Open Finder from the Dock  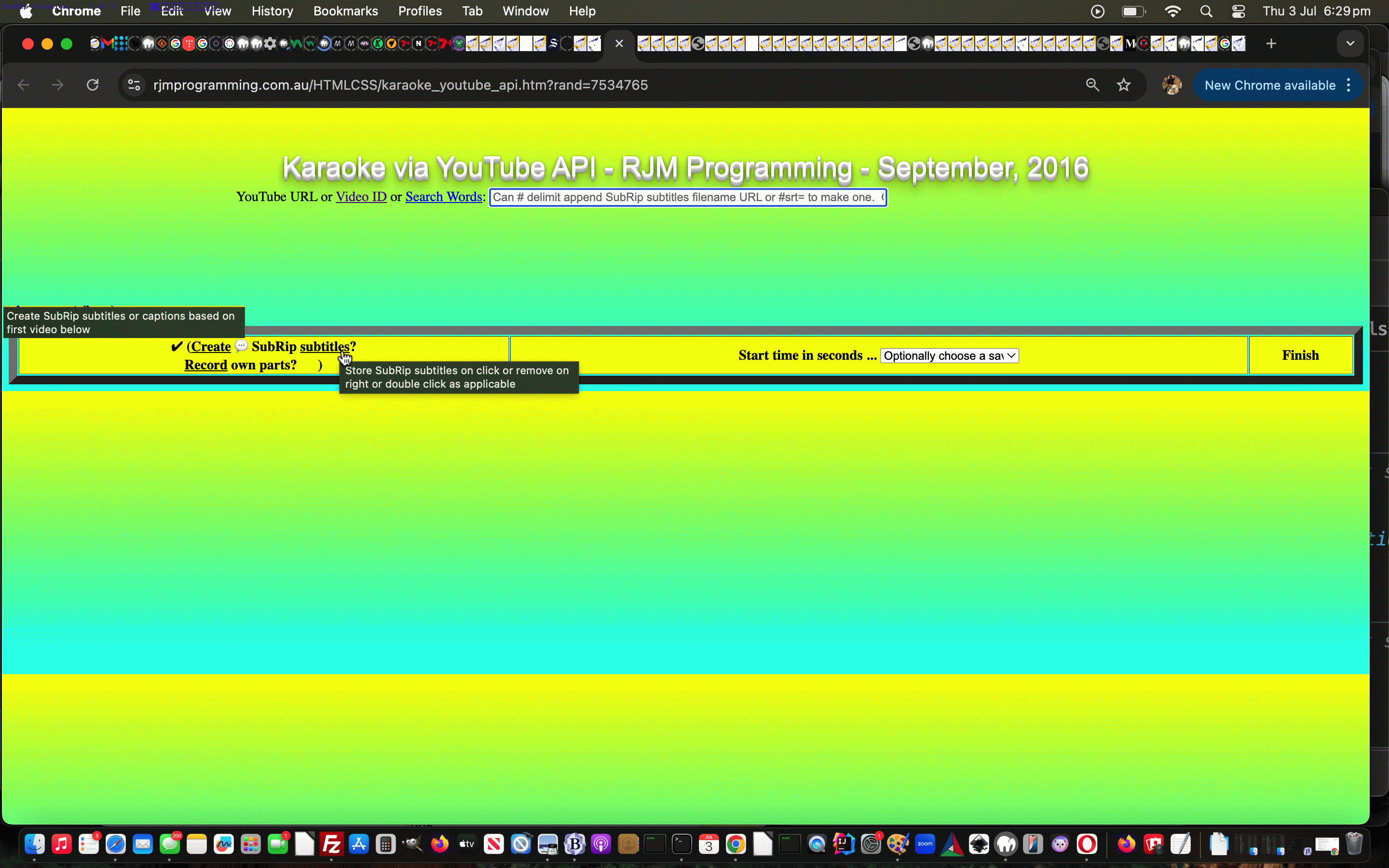34,843
